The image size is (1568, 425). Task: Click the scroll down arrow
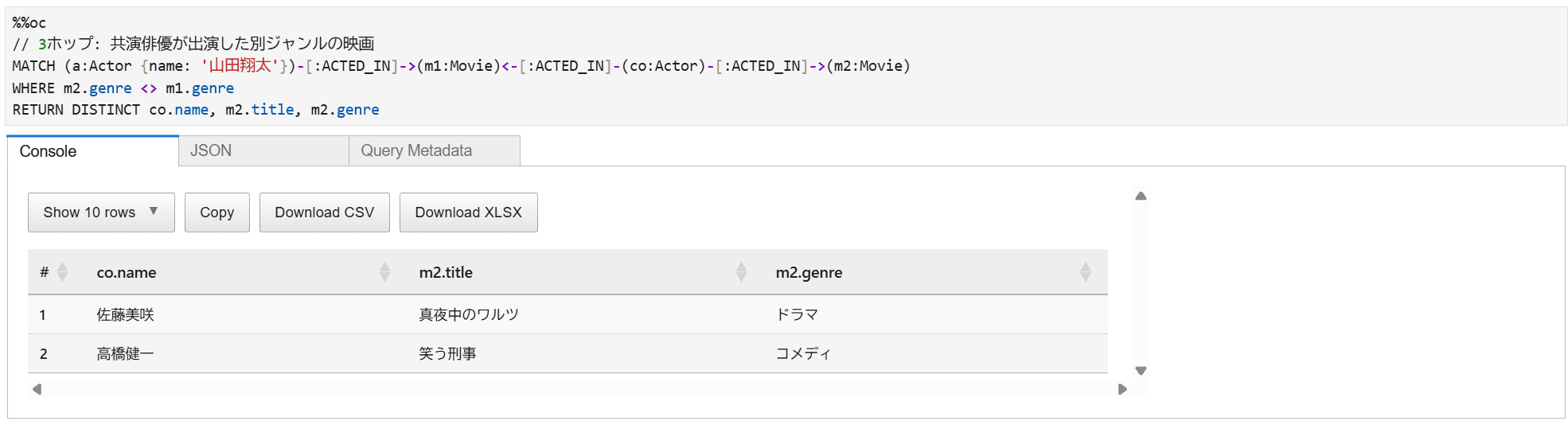tap(1141, 371)
